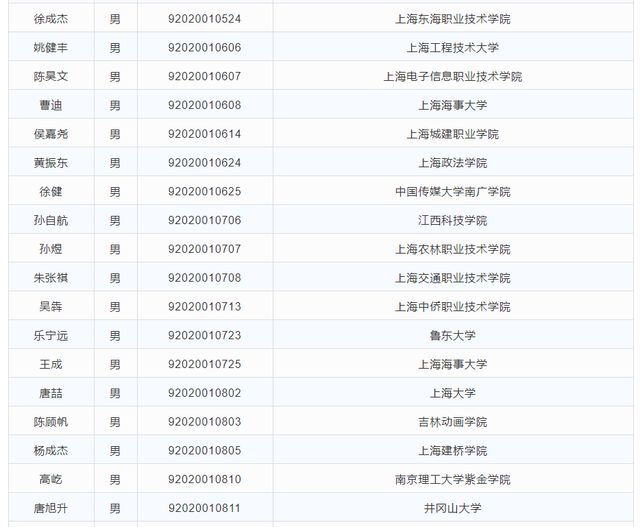Screen dimensions: 640x527
Task: Click the 上海电子信息职业技术学院 cell
Action: click(453, 76)
